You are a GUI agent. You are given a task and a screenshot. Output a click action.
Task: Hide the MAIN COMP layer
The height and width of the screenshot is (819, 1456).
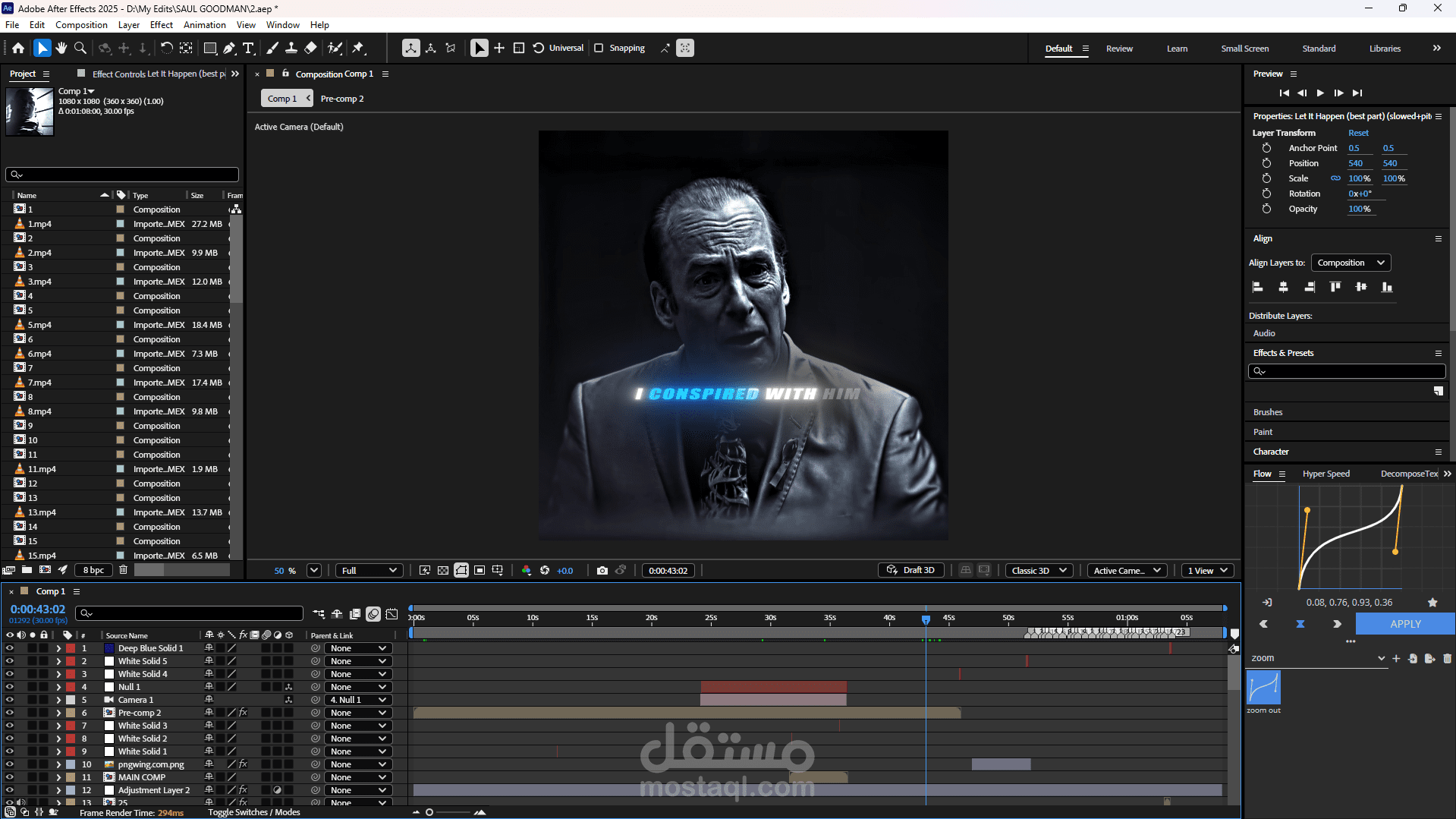click(x=10, y=777)
